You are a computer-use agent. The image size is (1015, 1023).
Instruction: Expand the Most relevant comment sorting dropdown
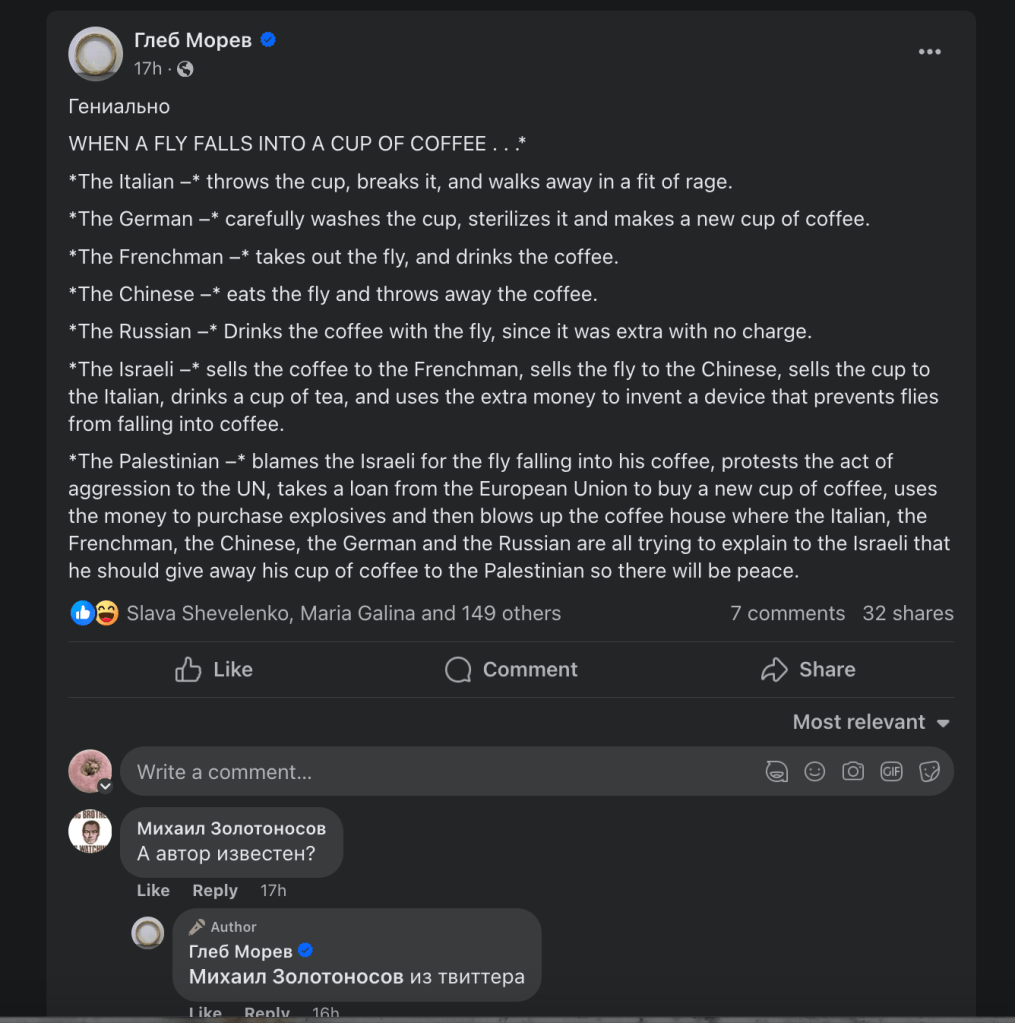click(x=871, y=722)
